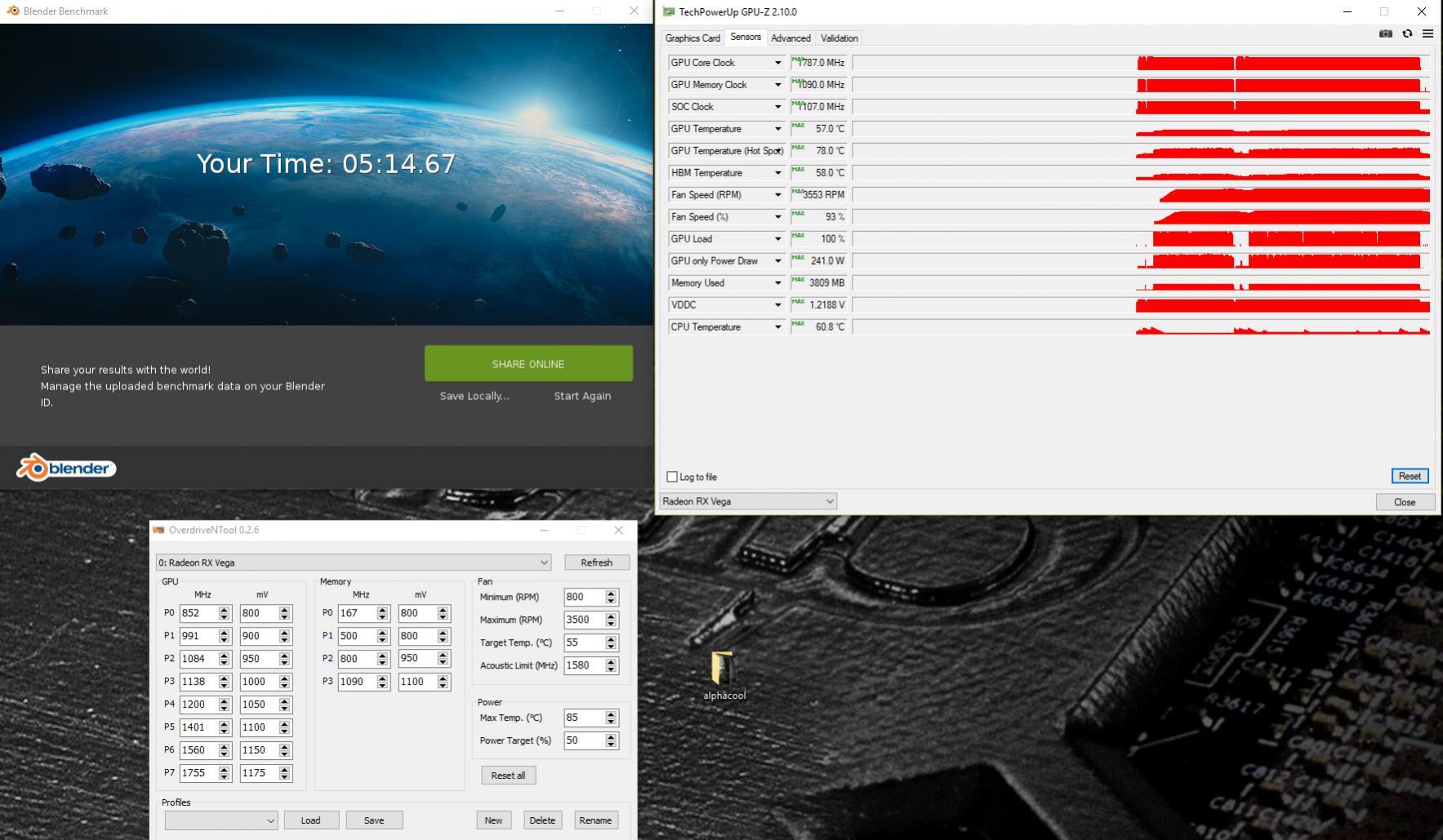
Task: Open the GPU only Power Draw sensor dropdown
Action: 777,261
